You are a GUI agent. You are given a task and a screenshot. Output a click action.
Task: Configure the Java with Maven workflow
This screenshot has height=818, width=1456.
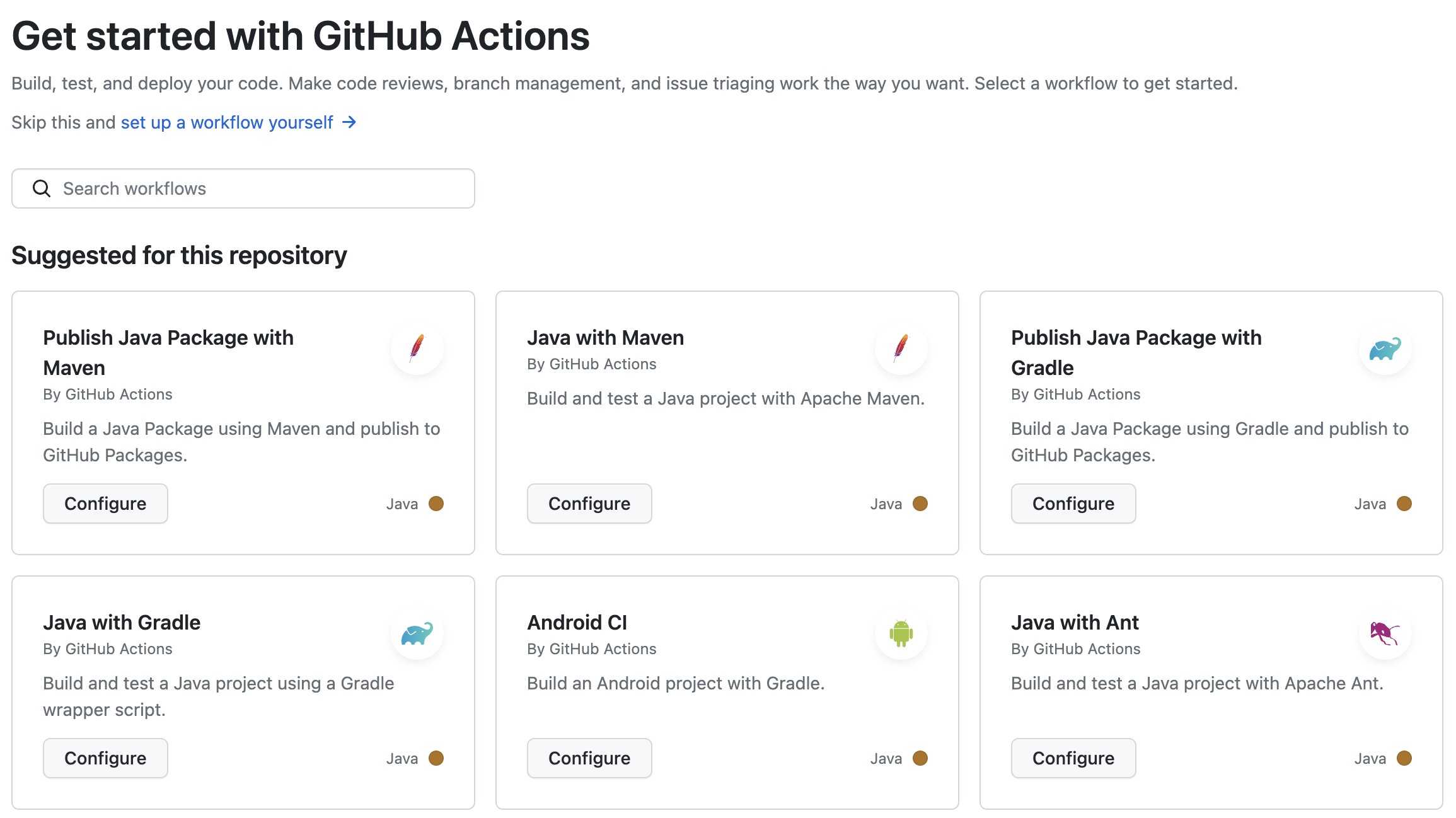click(x=589, y=503)
